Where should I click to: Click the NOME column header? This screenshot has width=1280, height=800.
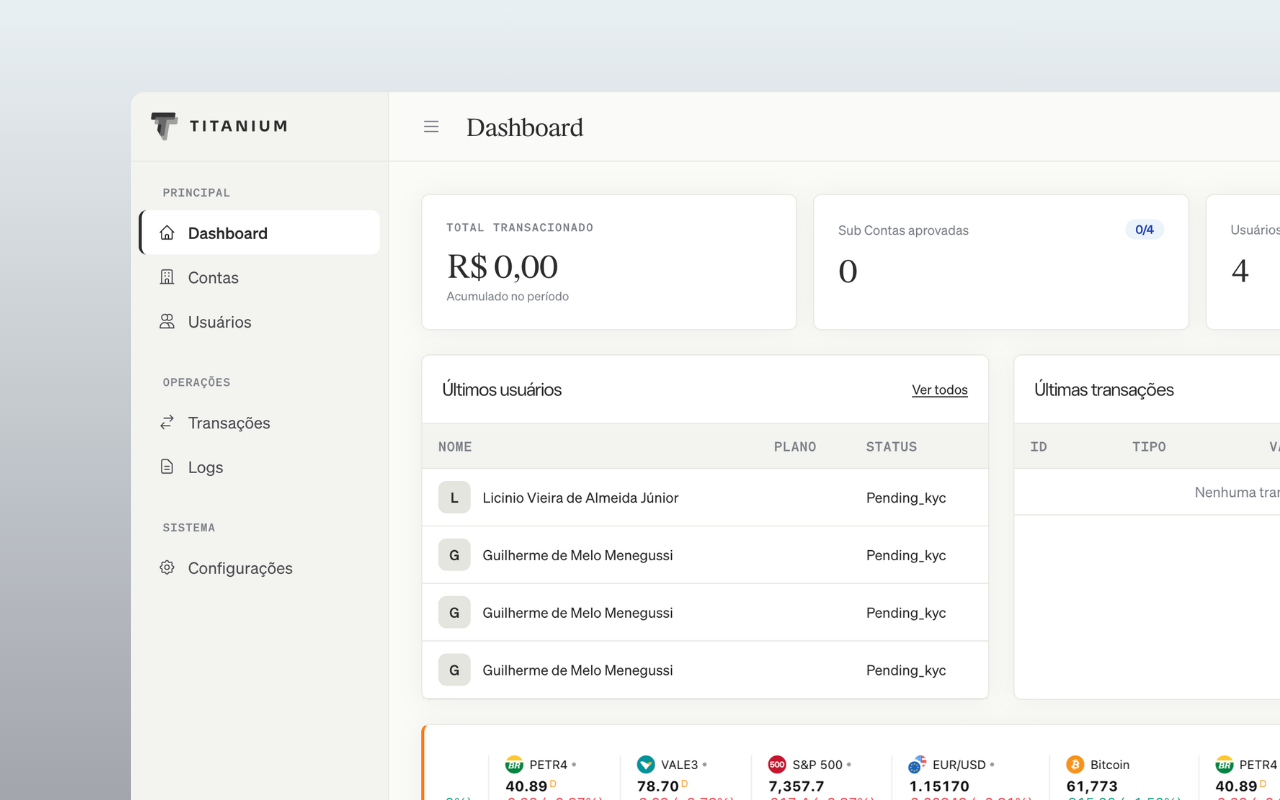click(x=455, y=447)
